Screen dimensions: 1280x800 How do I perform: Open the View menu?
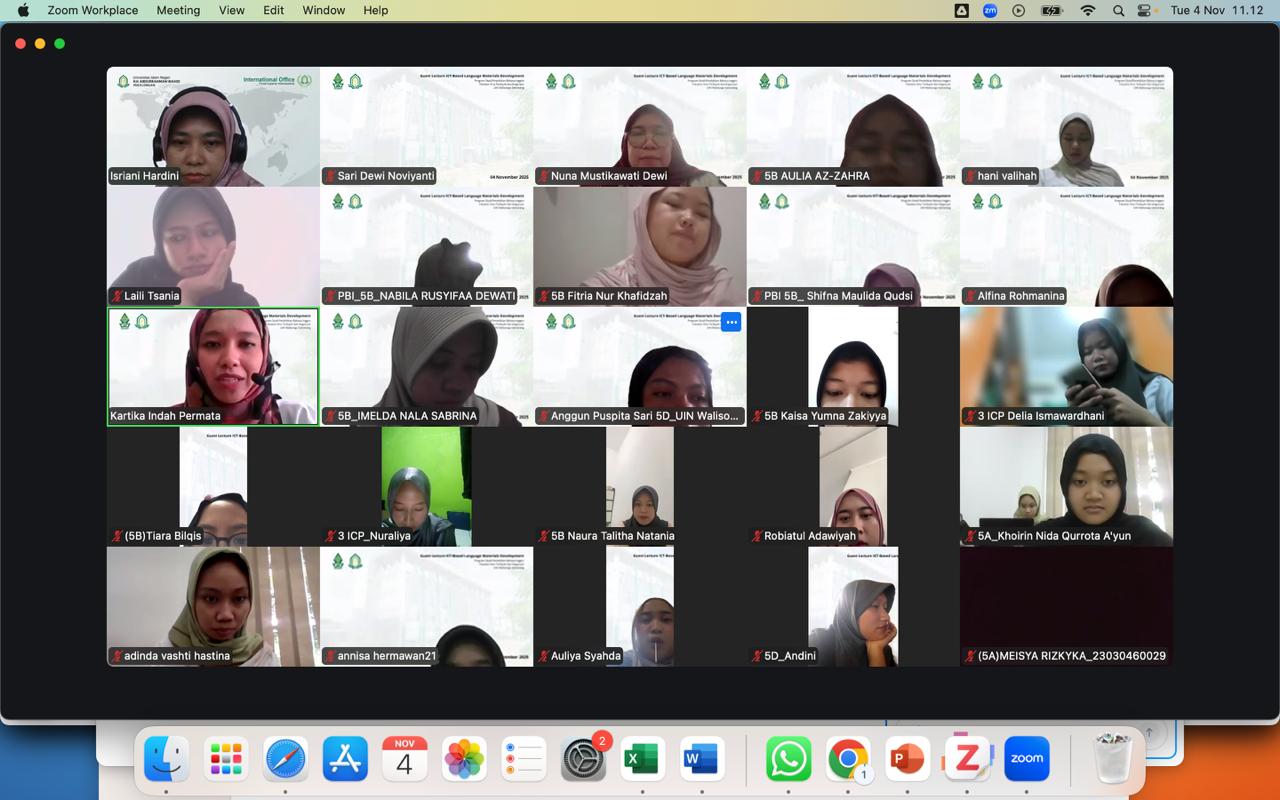coord(232,10)
